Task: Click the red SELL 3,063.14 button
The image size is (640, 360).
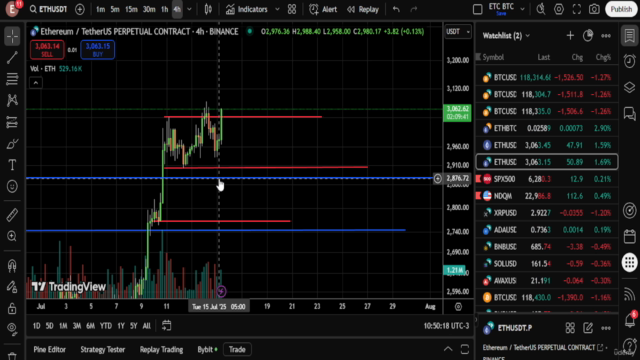Action: coord(47,50)
